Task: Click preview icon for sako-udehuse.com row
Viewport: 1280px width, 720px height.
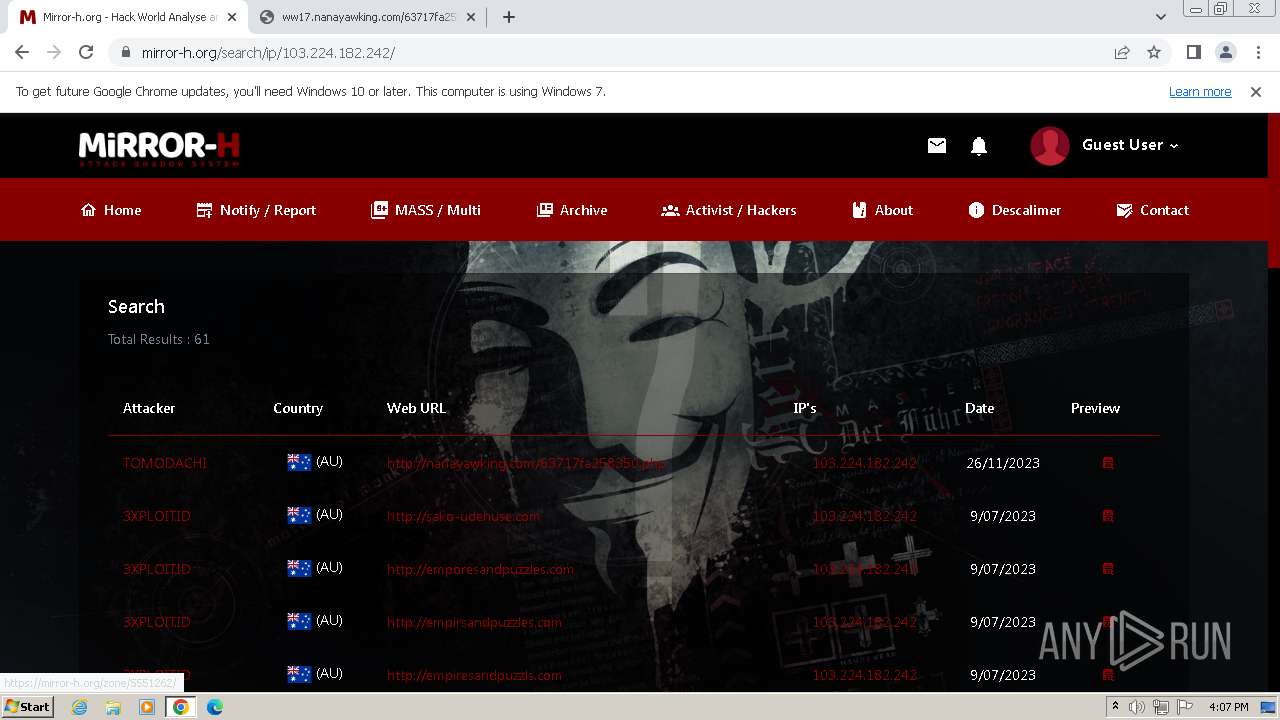Action: pos(1108,516)
